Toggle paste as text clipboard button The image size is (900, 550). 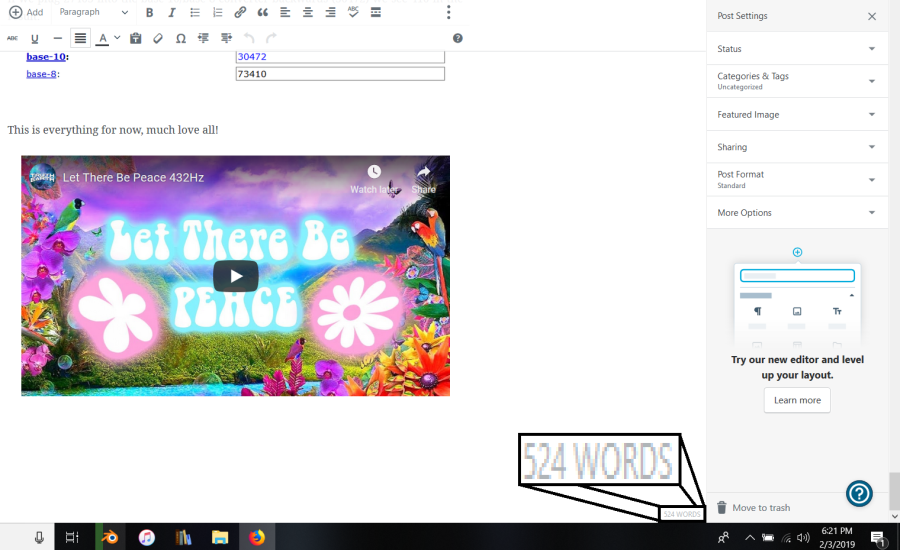136,38
